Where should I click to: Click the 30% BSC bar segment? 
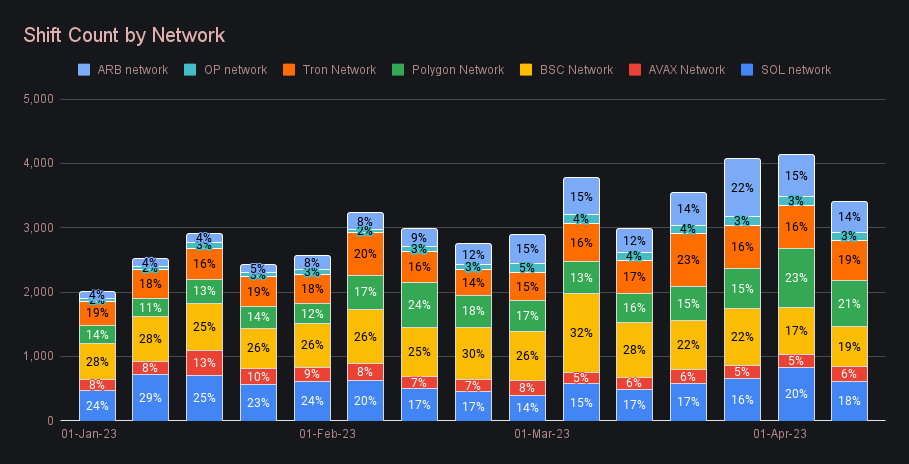coord(474,354)
